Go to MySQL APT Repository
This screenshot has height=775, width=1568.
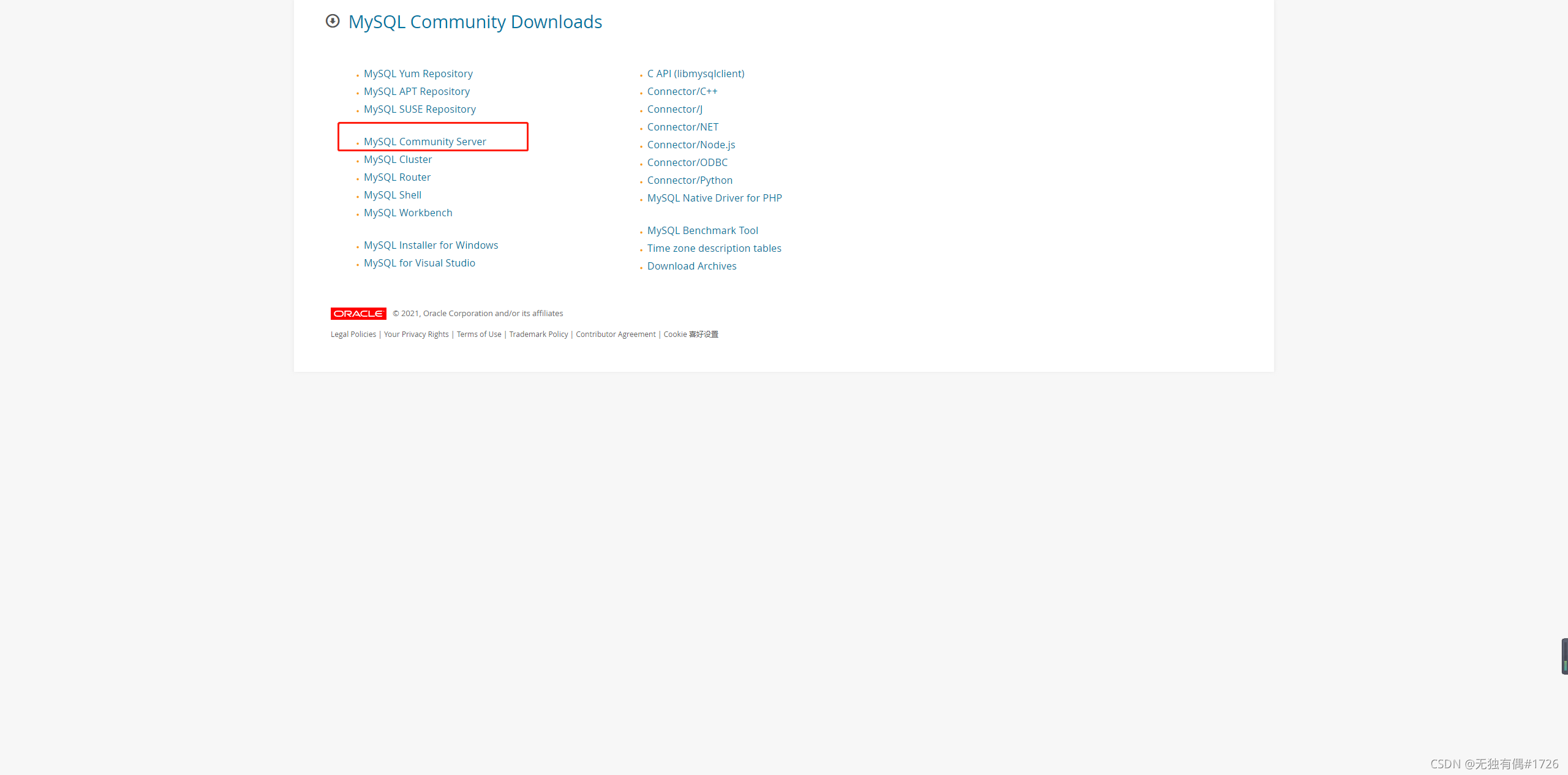coord(417,91)
